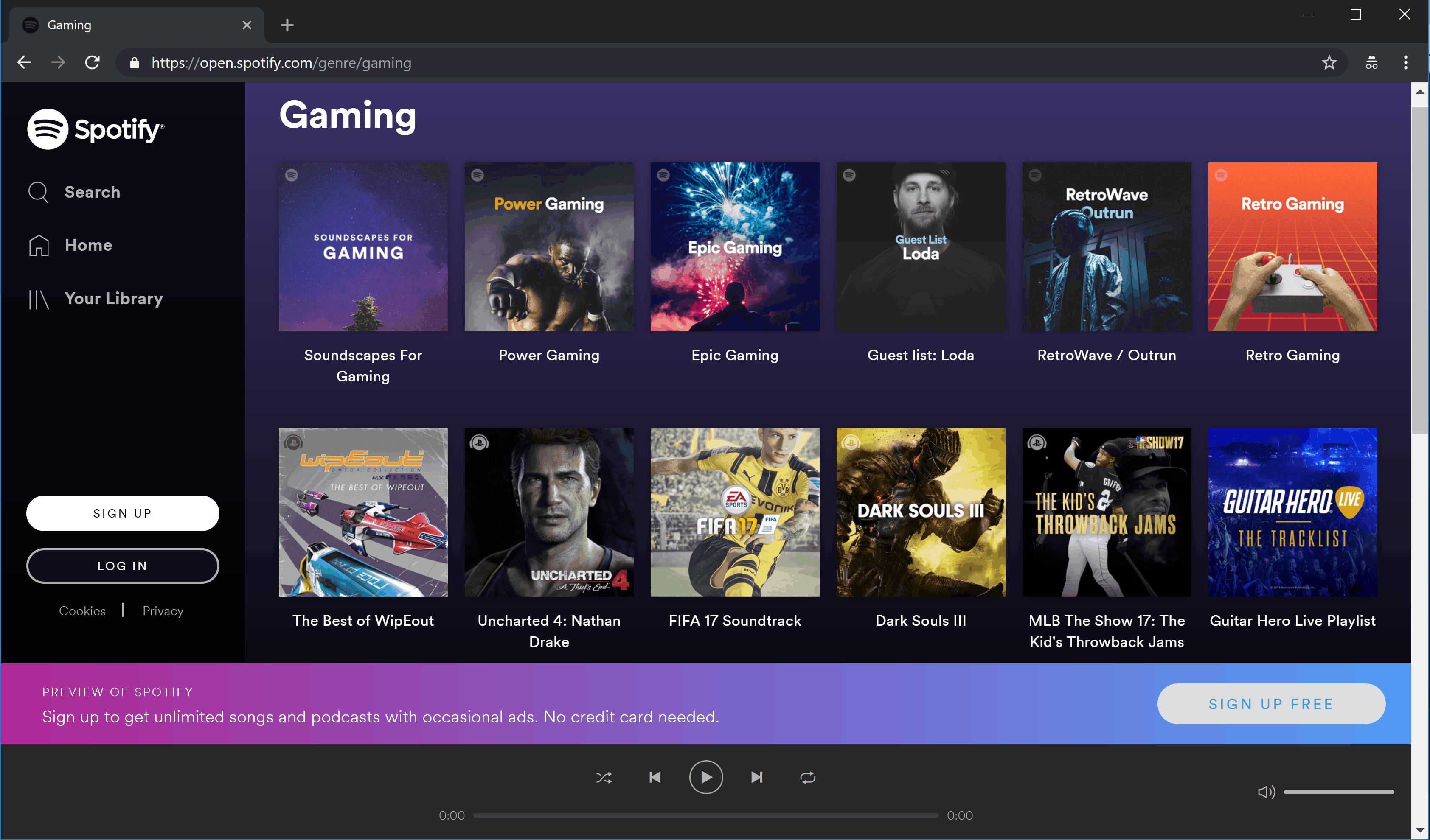
Task: Go back with the browser back arrow
Action: tap(24, 62)
